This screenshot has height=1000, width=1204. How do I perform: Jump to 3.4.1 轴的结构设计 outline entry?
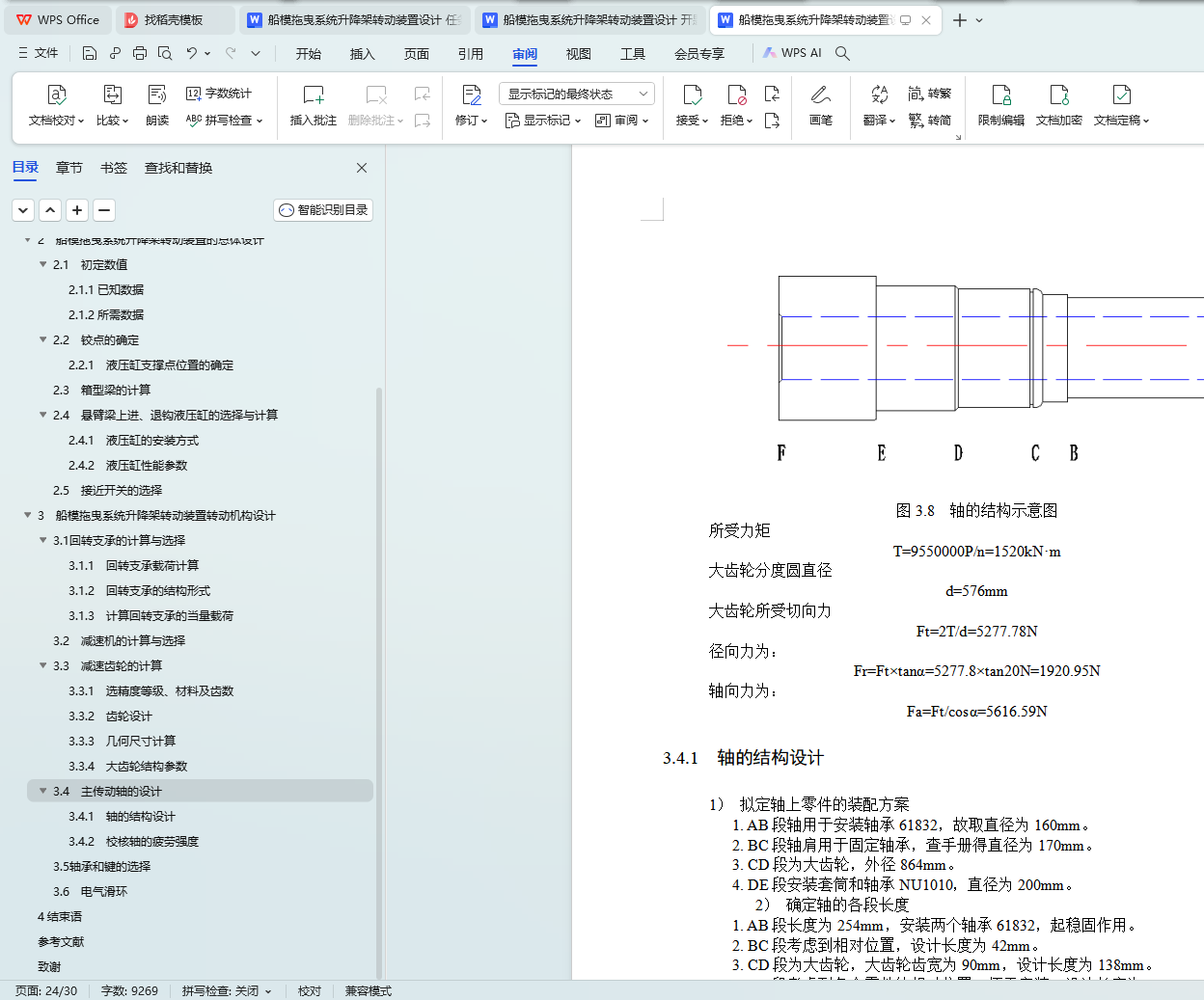pyautogui.click(x=122, y=816)
